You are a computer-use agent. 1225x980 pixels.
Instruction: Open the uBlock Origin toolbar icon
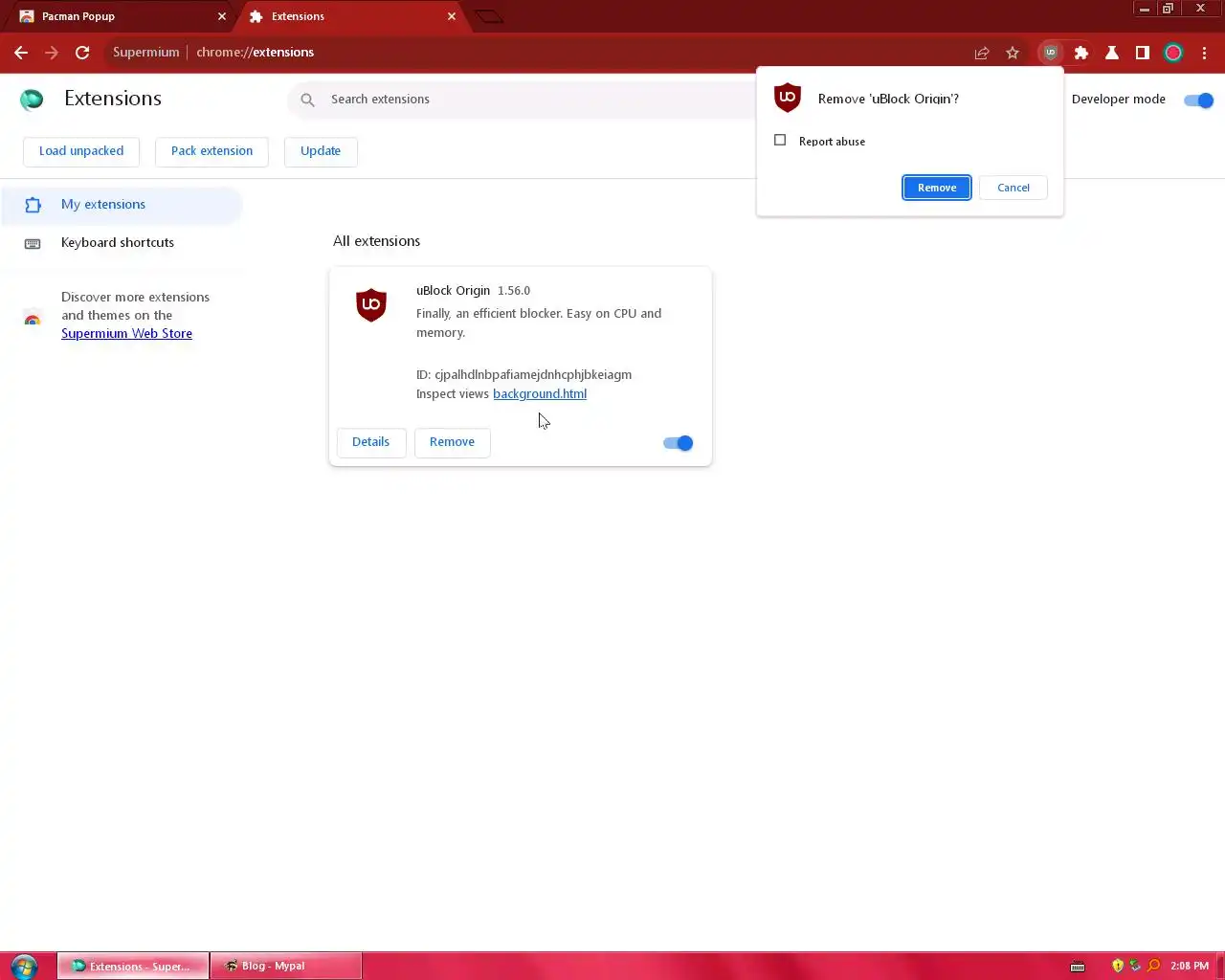pos(1051,53)
